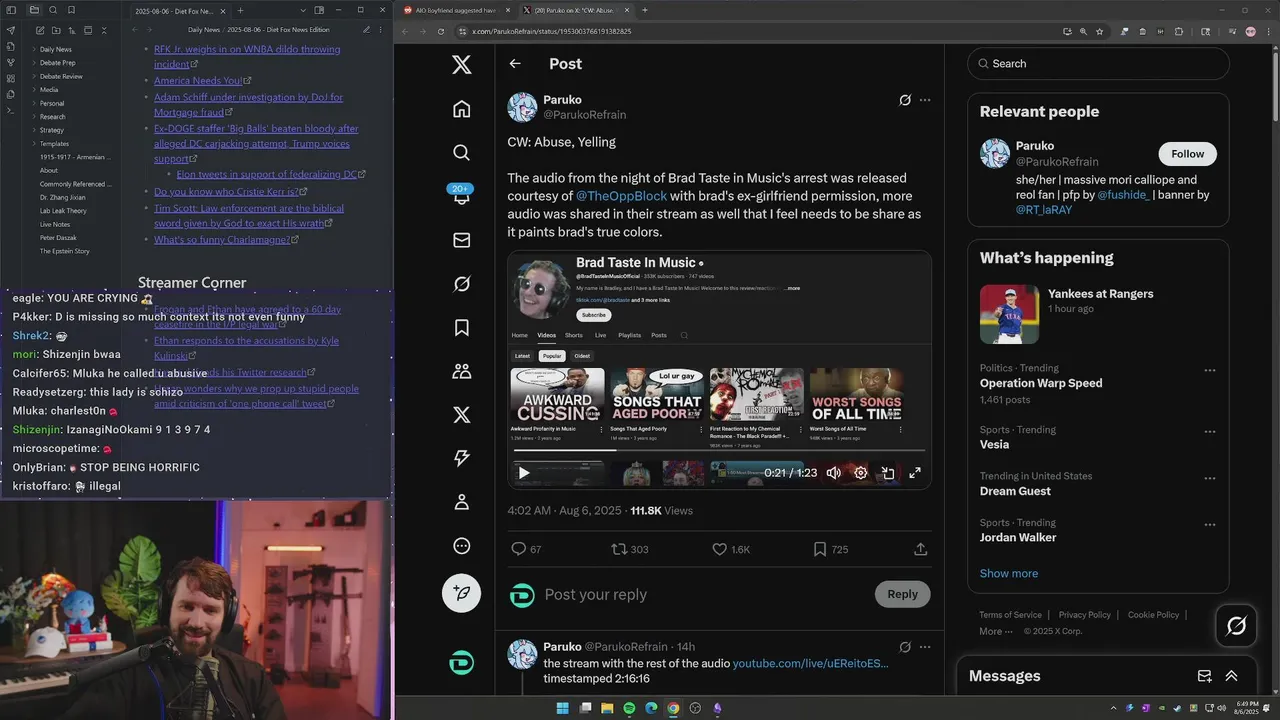Image resolution: width=1280 pixels, height=720 pixels.
Task: Switch to AIO Boyfriend browser tab
Action: pyautogui.click(x=456, y=10)
